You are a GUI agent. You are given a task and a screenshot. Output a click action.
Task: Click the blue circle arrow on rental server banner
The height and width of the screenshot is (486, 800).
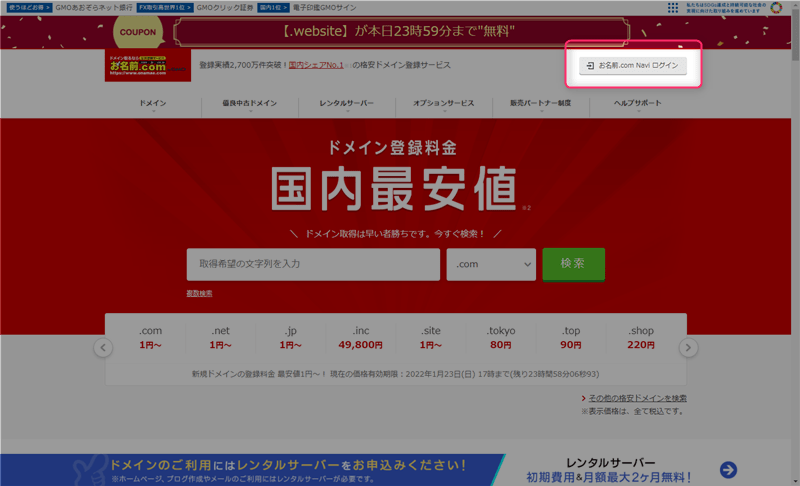(x=729, y=470)
